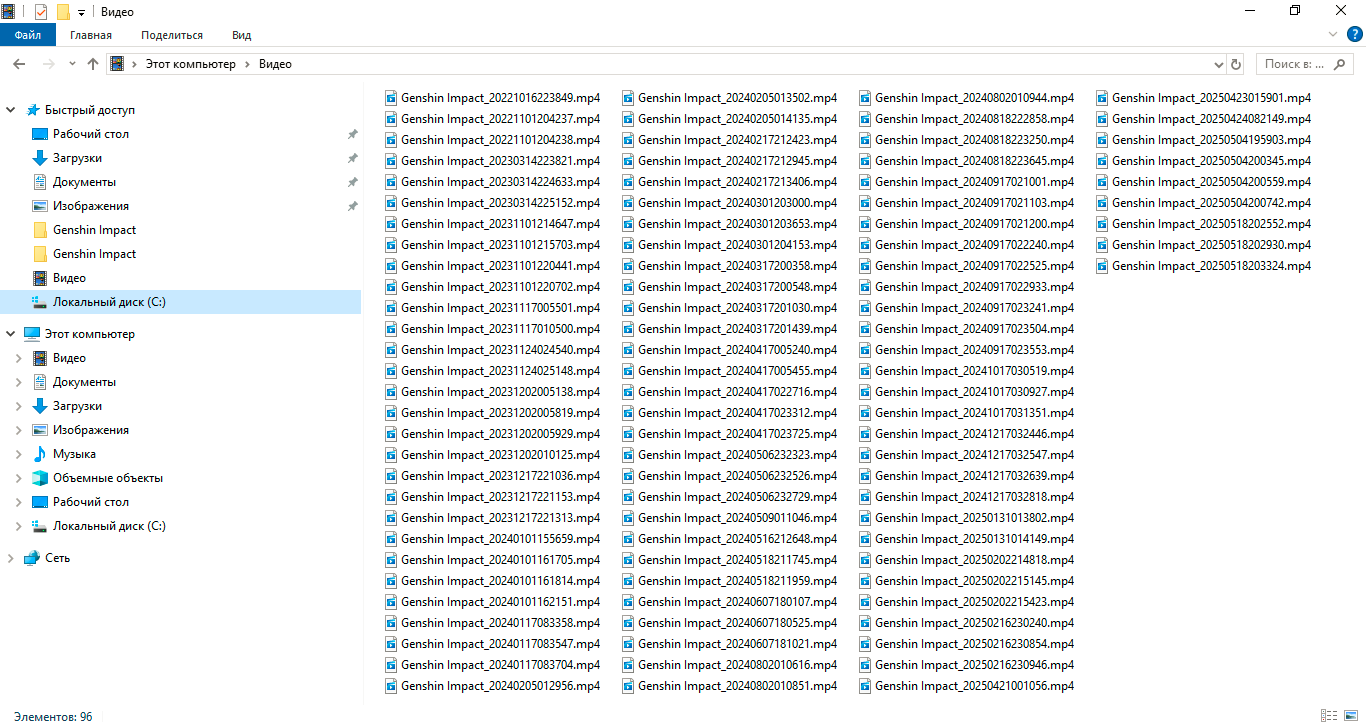Screen dimensions: 1366x728
Task: Open the recent locations dropdown arrow
Action: tap(72, 64)
